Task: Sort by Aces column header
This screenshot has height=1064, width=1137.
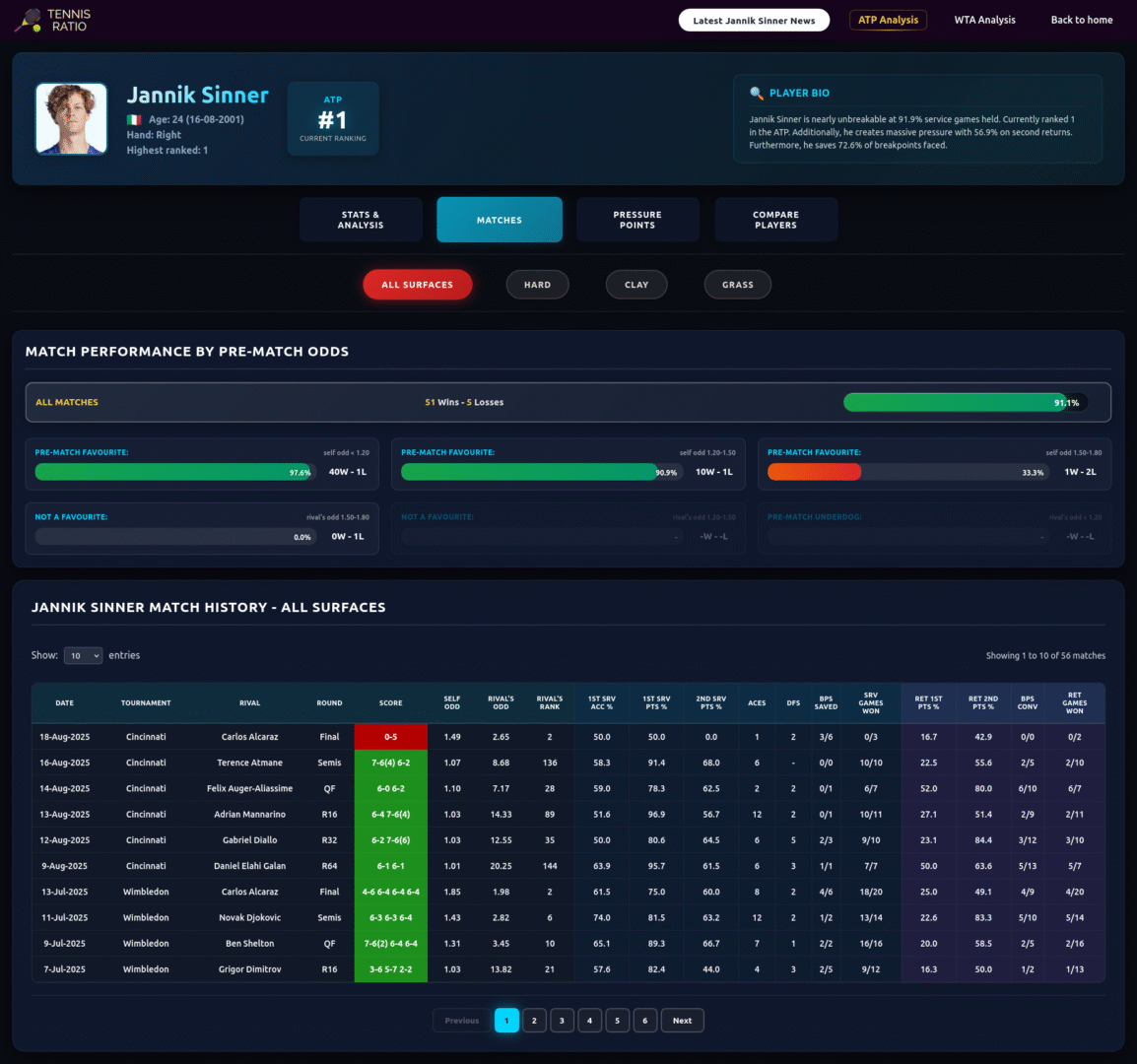Action: [x=757, y=702]
